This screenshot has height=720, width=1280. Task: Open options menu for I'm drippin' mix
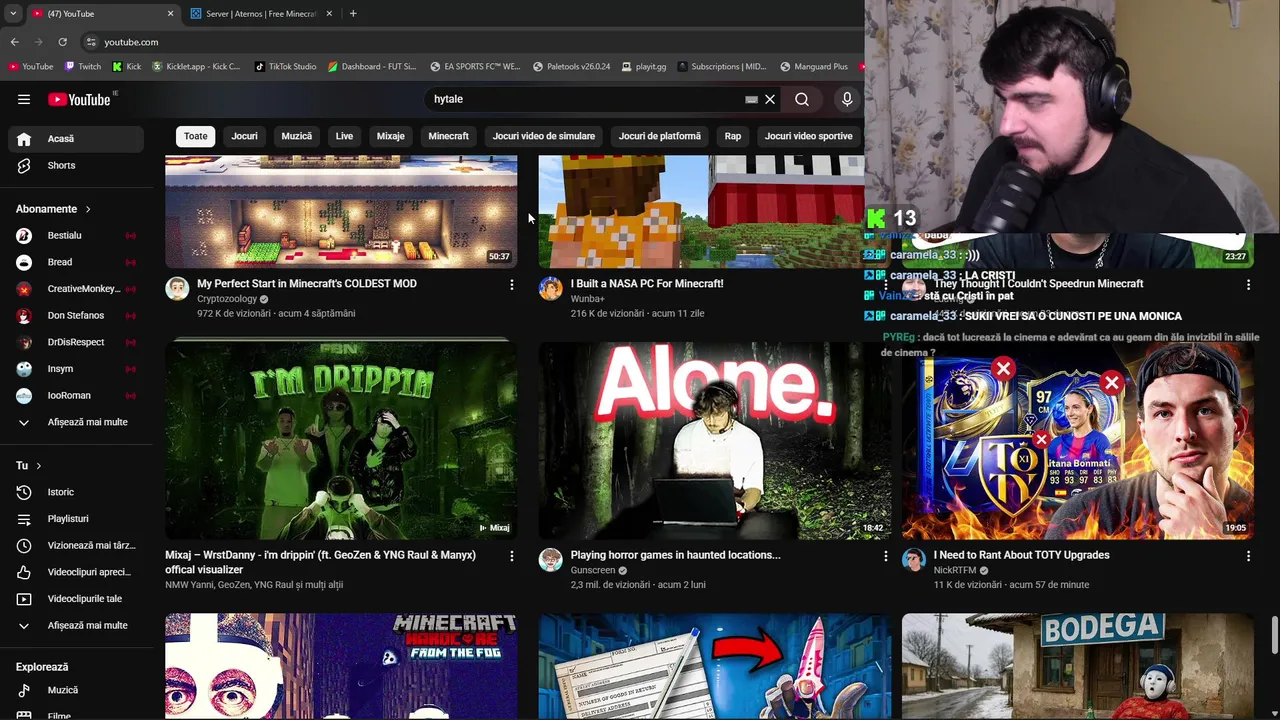tap(512, 556)
